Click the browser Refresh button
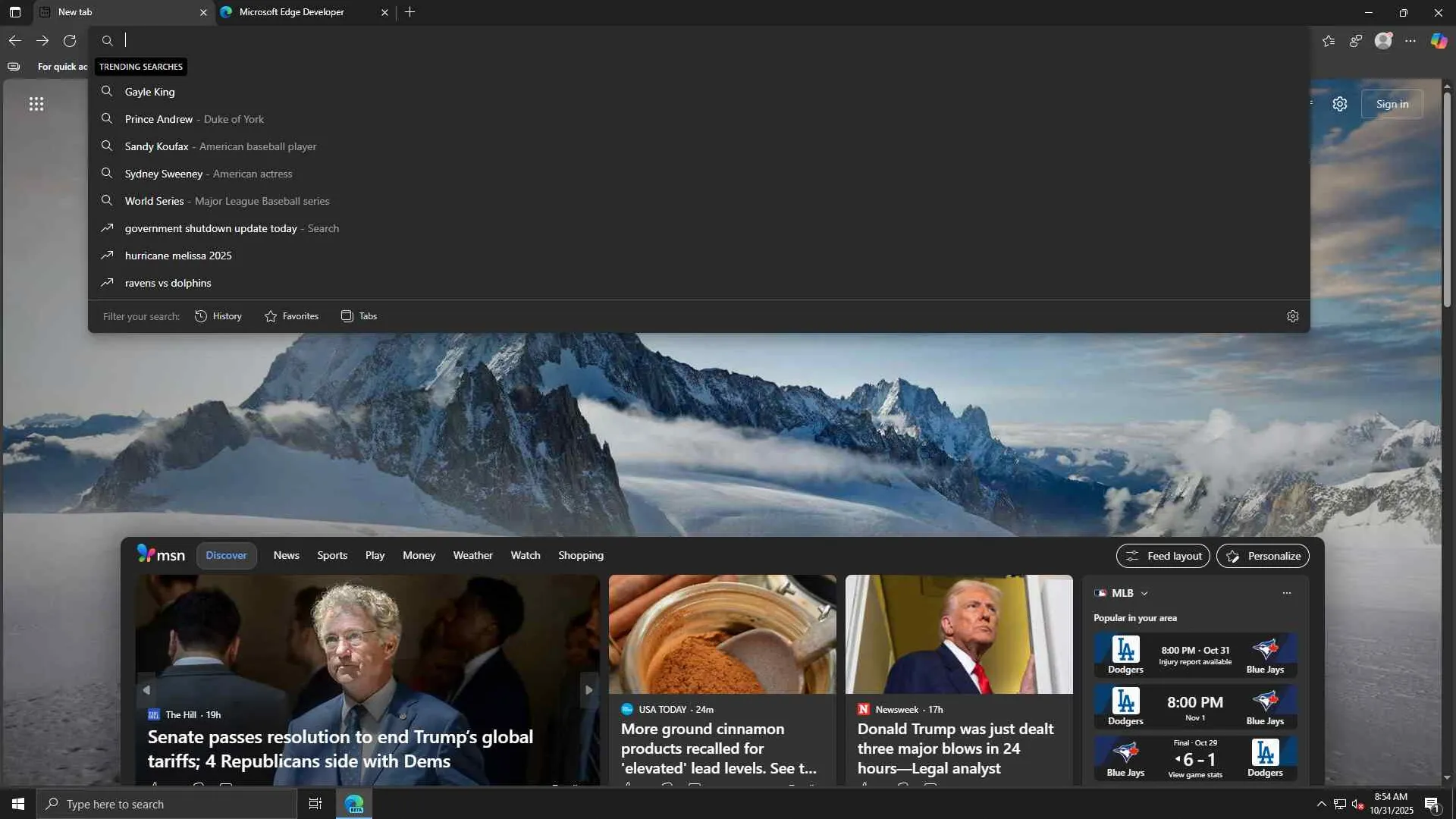 (70, 41)
